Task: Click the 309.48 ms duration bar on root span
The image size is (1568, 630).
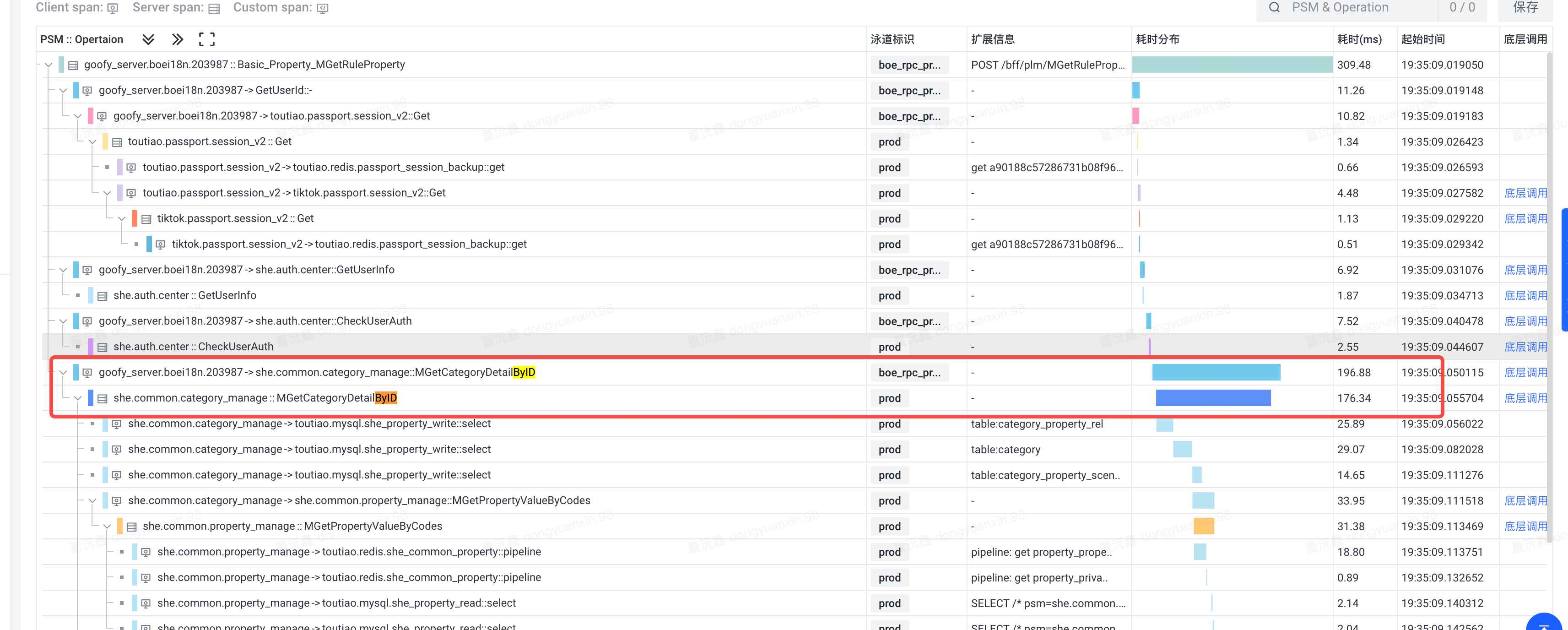Action: pyautogui.click(x=1232, y=65)
